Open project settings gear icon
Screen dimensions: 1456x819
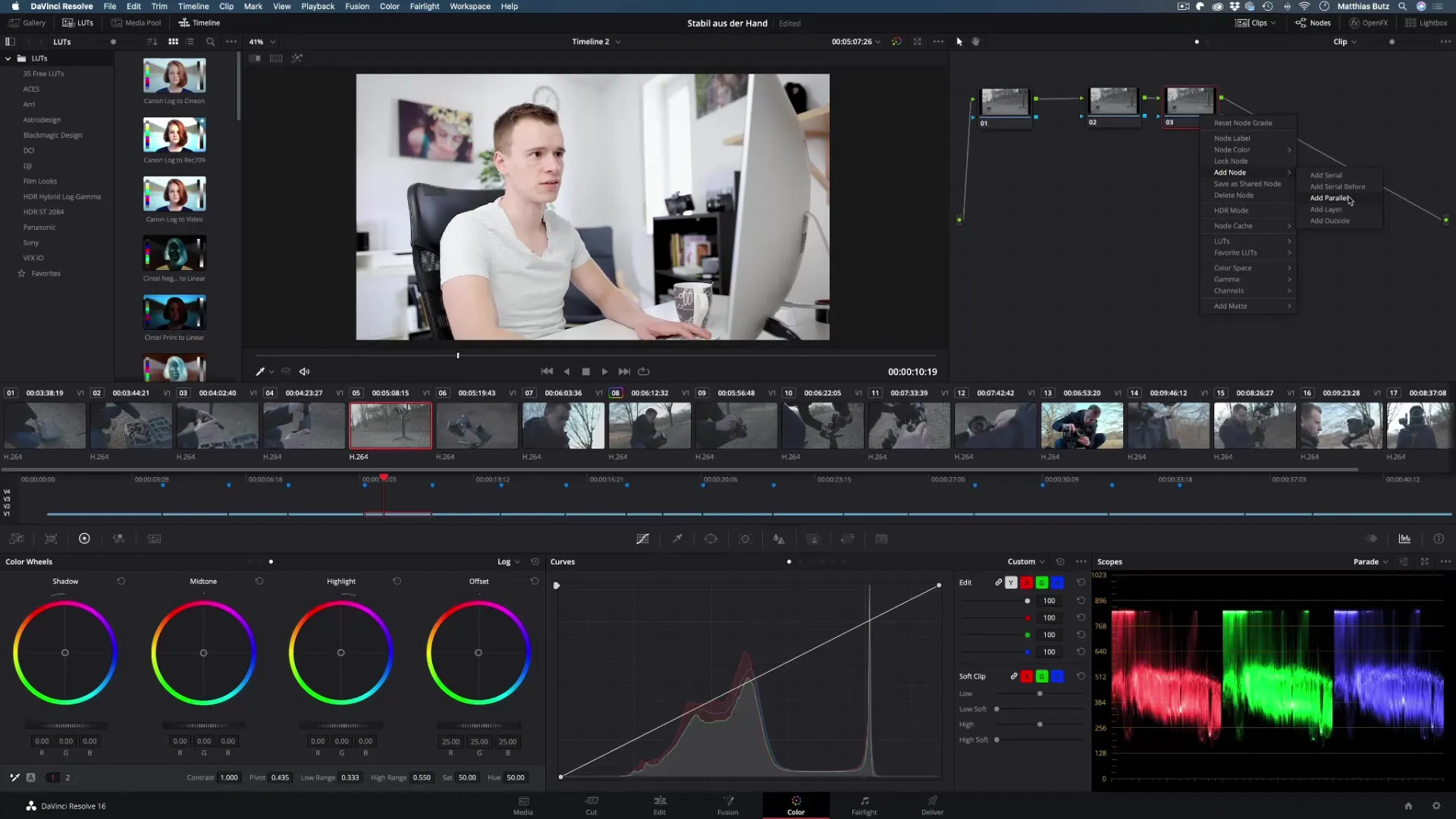(x=1436, y=805)
